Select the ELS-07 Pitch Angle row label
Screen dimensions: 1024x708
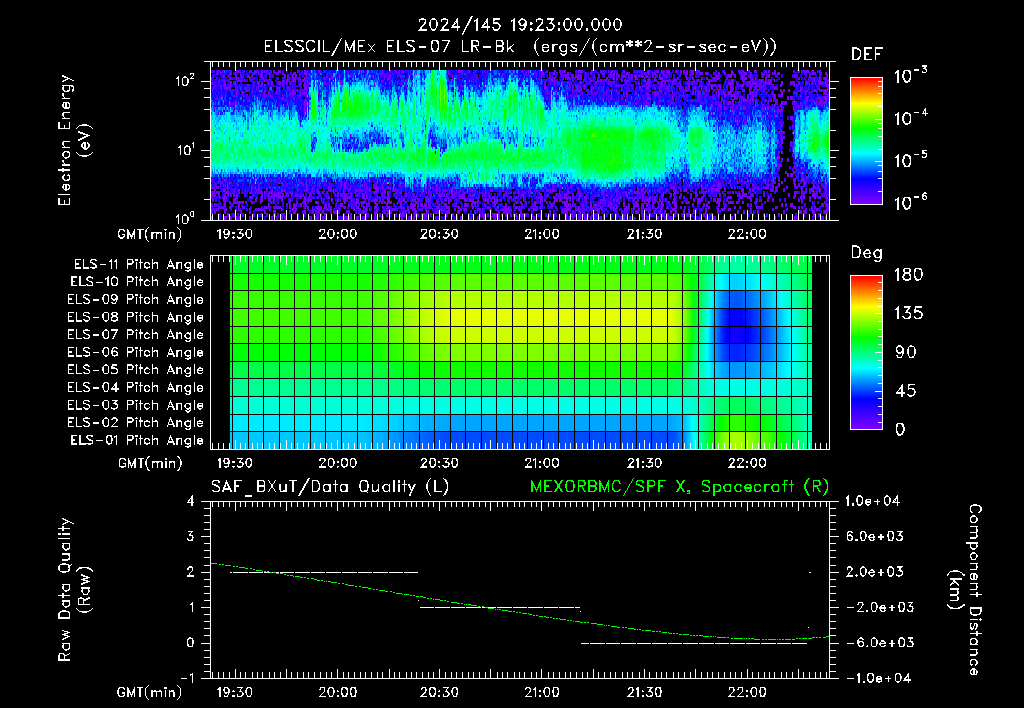coord(135,334)
